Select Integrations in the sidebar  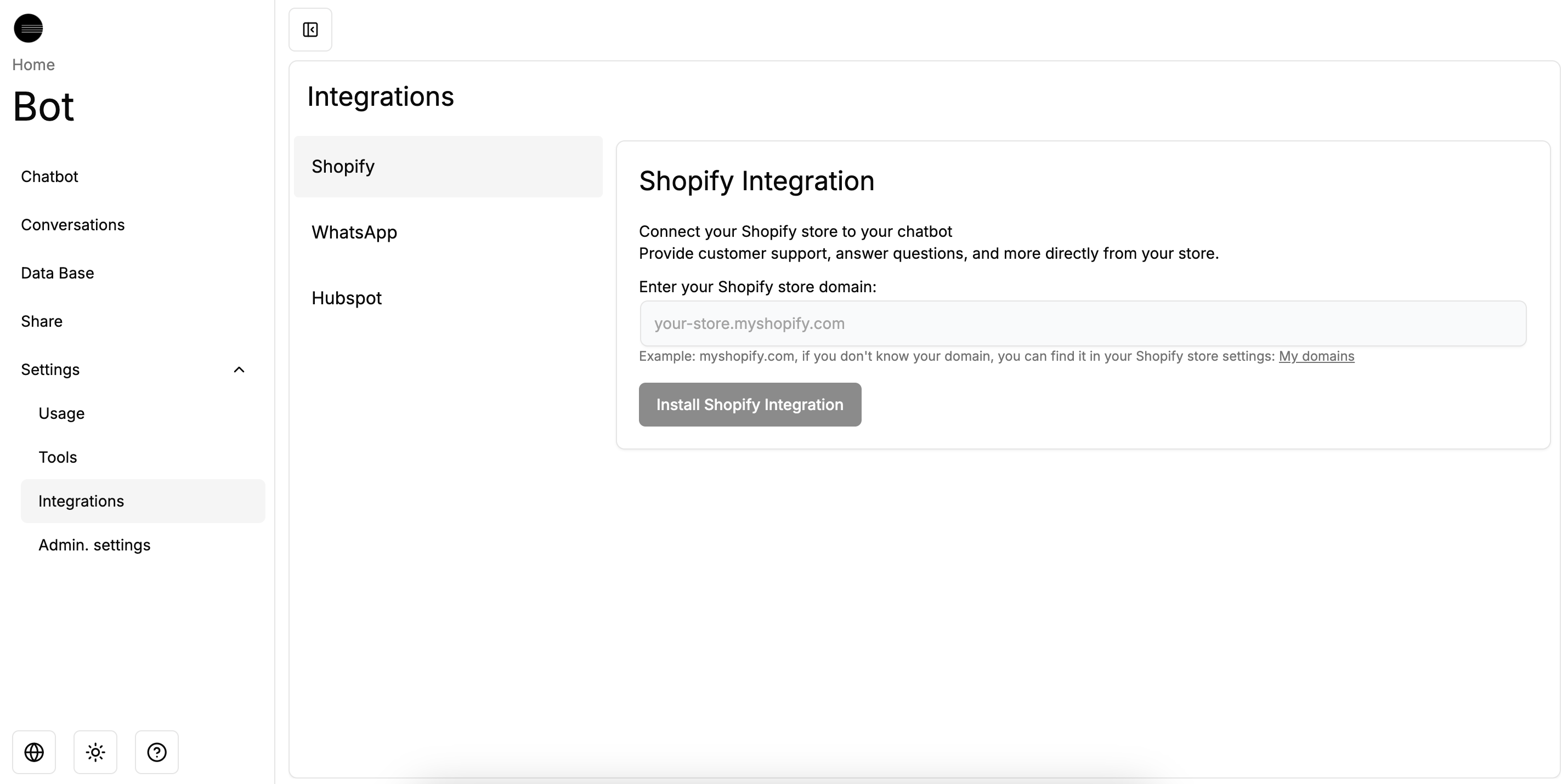tap(81, 501)
